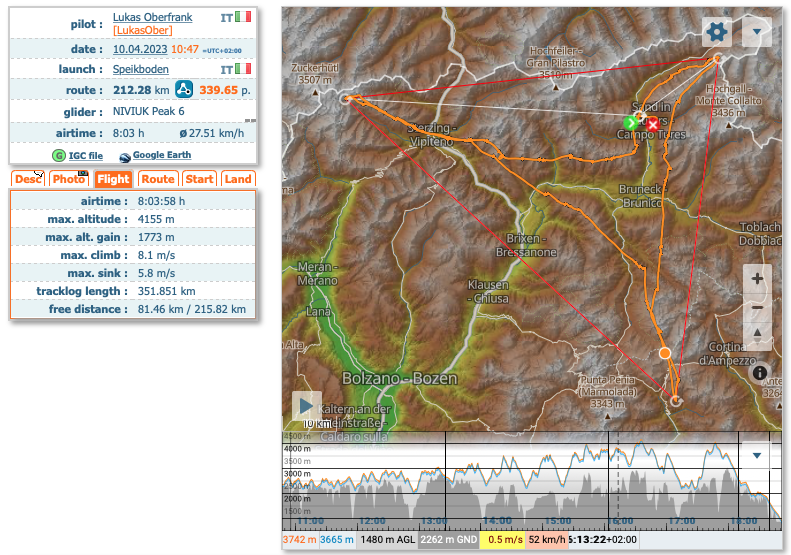Click the red landing marker on map
The image size is (791, 555).
pos(653,124)
